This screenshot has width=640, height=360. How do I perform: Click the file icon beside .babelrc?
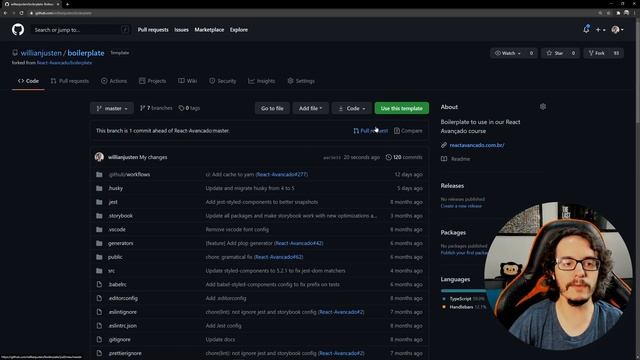tap(99, 284)
